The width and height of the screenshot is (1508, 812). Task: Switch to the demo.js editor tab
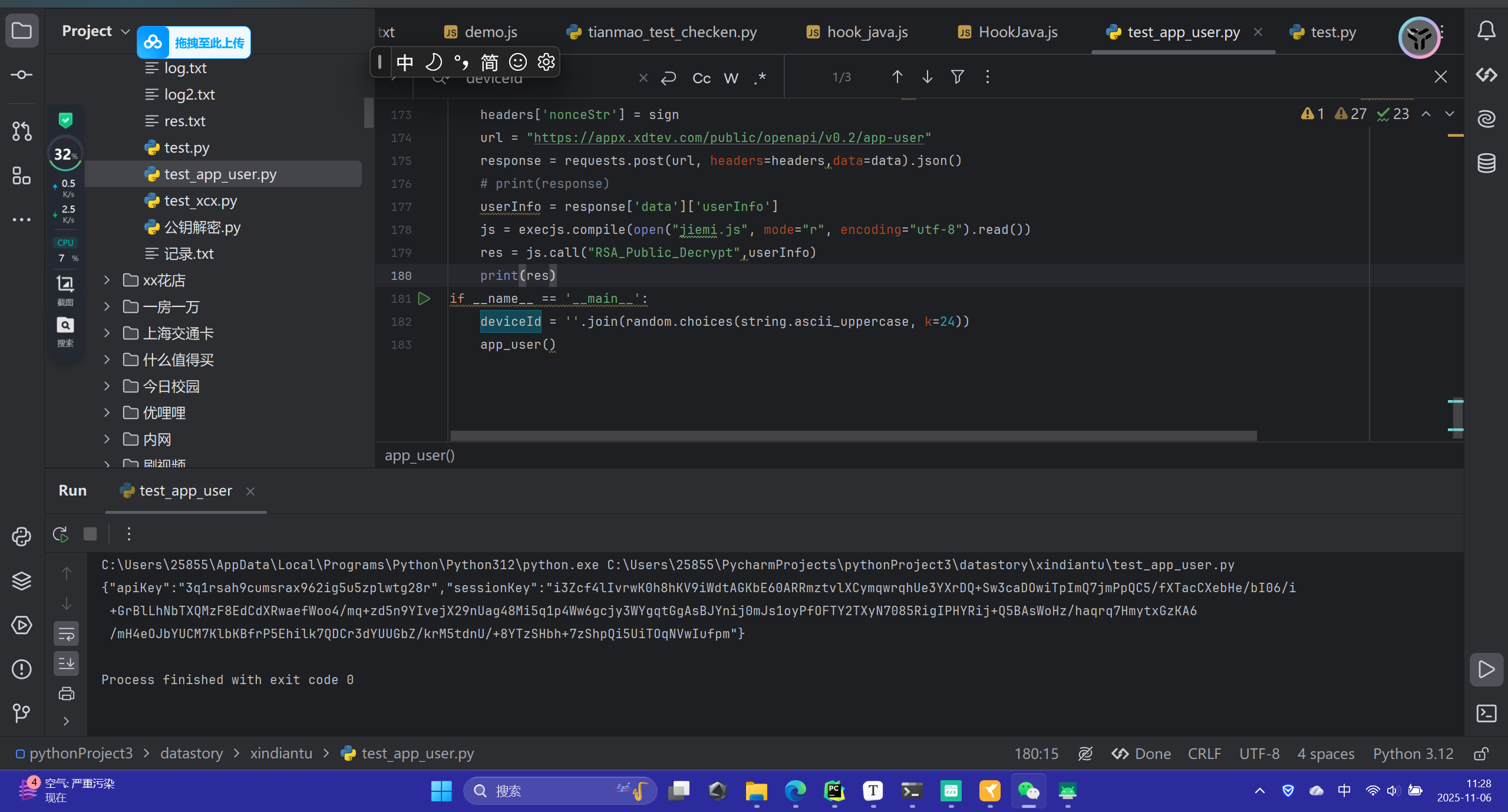point(490,32)
